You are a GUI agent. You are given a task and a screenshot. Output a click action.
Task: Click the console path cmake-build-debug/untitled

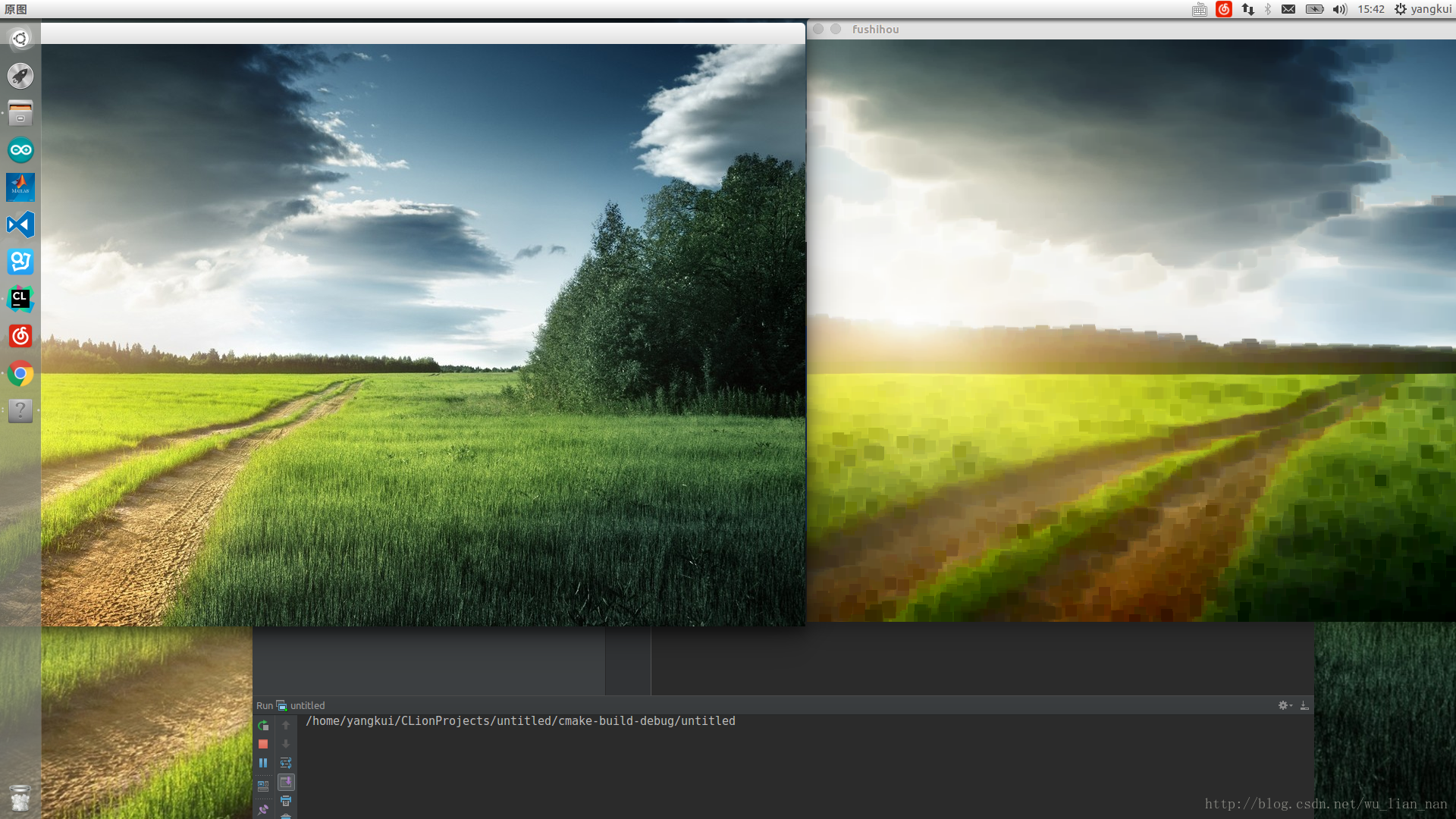click(x=647, y=721)
